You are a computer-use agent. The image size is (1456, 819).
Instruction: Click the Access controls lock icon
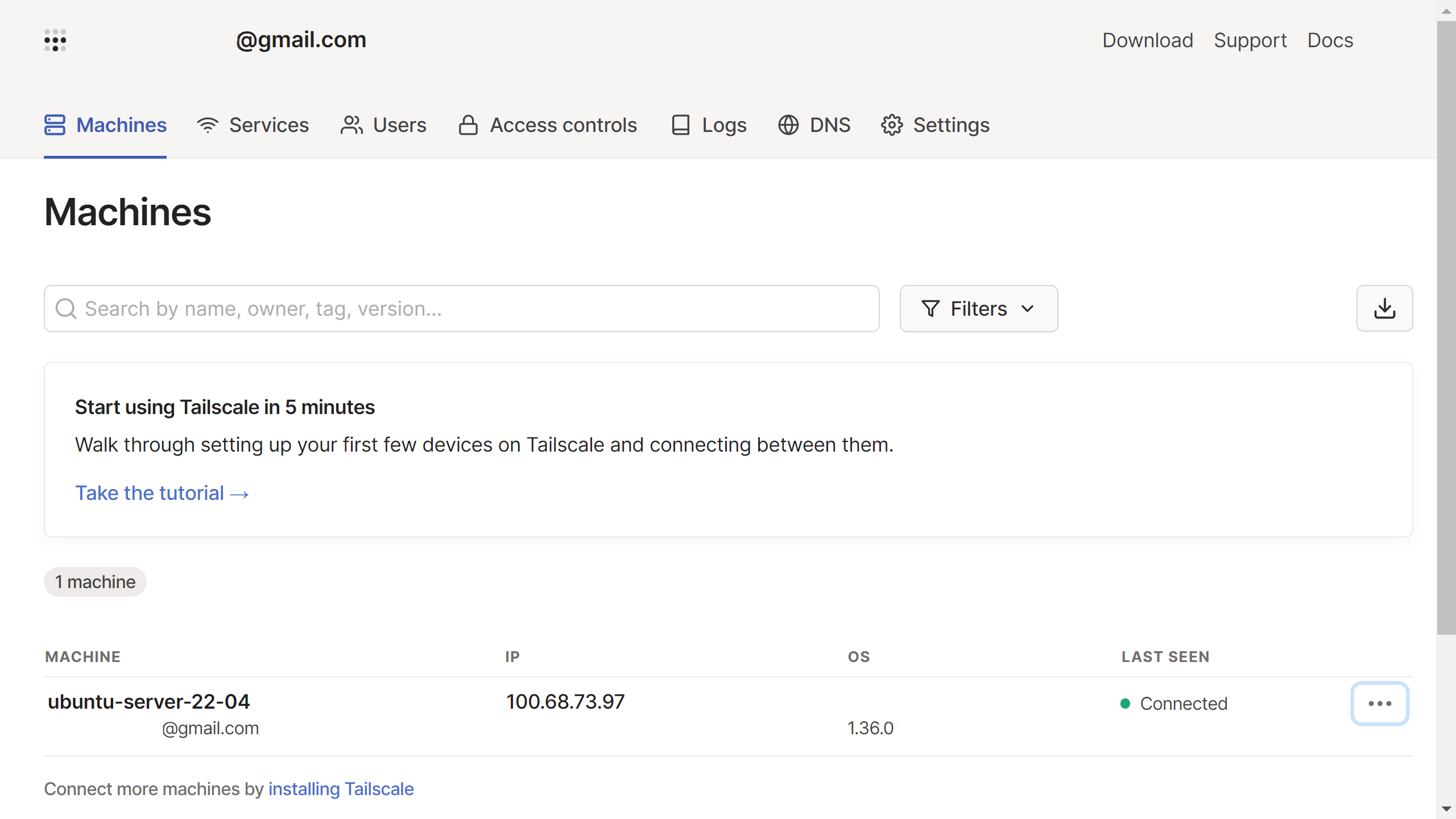pos(468,125)
